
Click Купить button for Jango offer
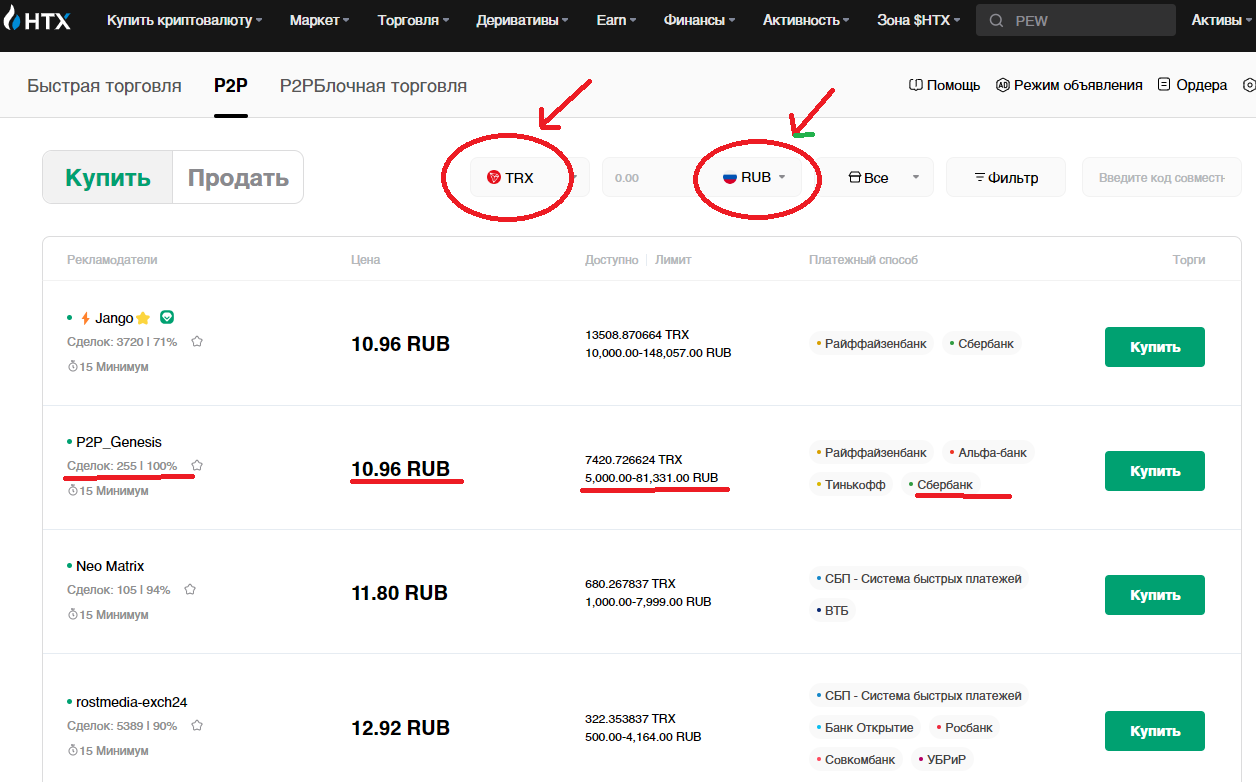[1155, 347]
